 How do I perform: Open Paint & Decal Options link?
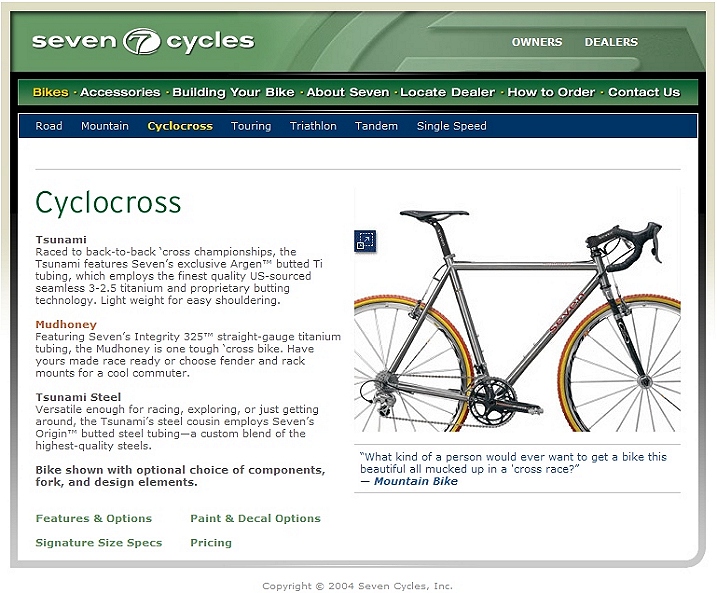[x=255, y=518]
